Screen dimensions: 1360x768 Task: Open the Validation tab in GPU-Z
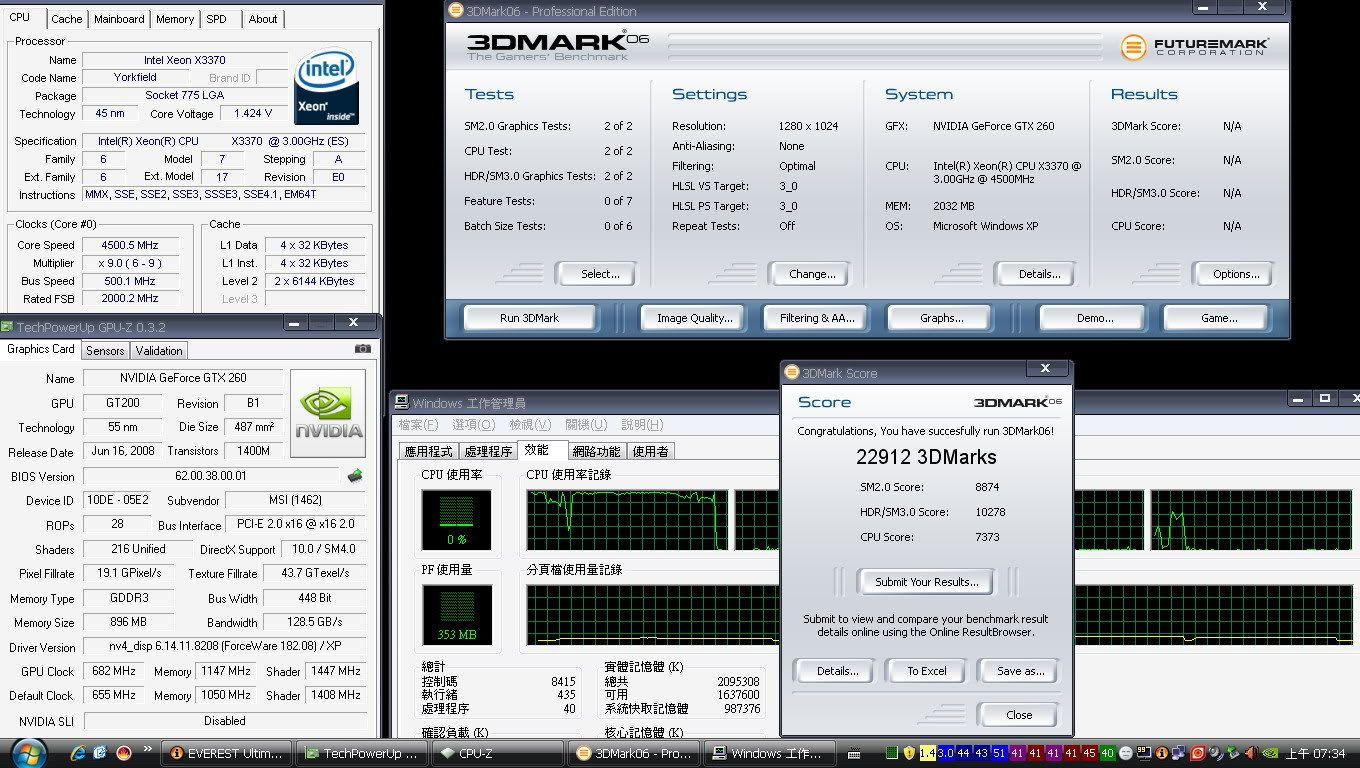pos(159,351)
